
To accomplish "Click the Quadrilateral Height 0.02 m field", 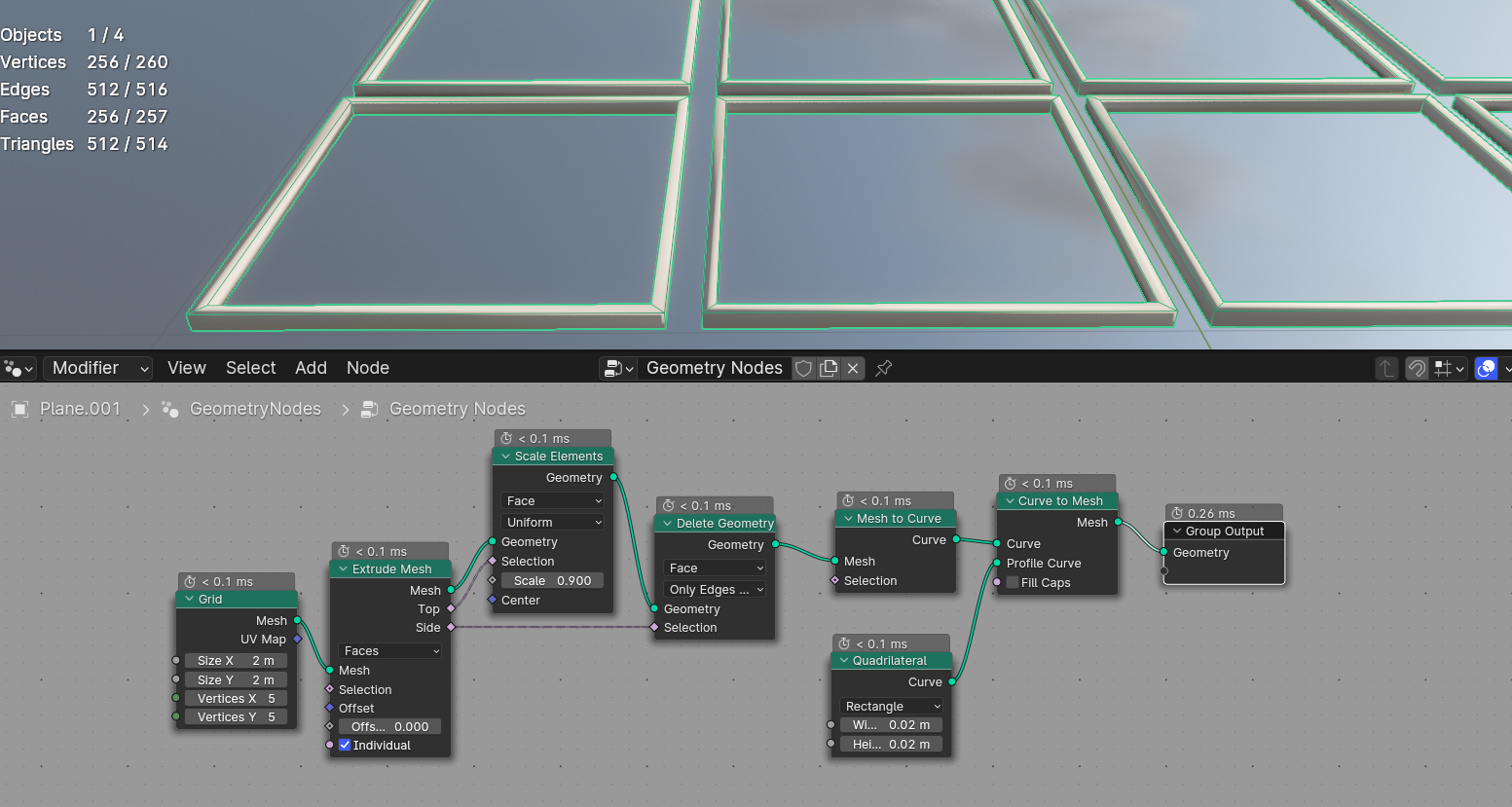I will pos(892,745).
